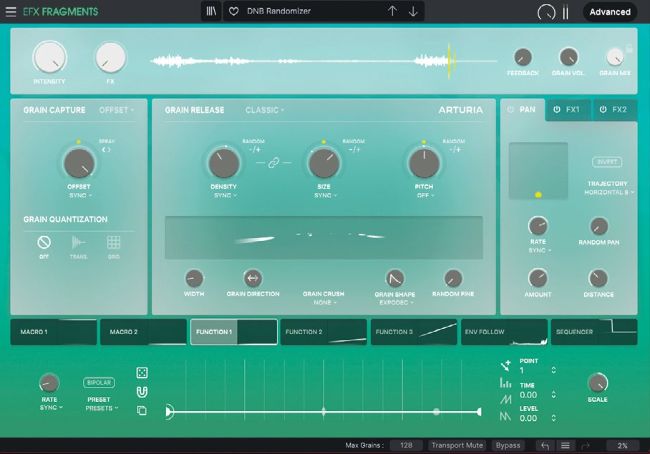Open the Classic grain release dropdown
The image size is (650, 454).
[265, 110]
